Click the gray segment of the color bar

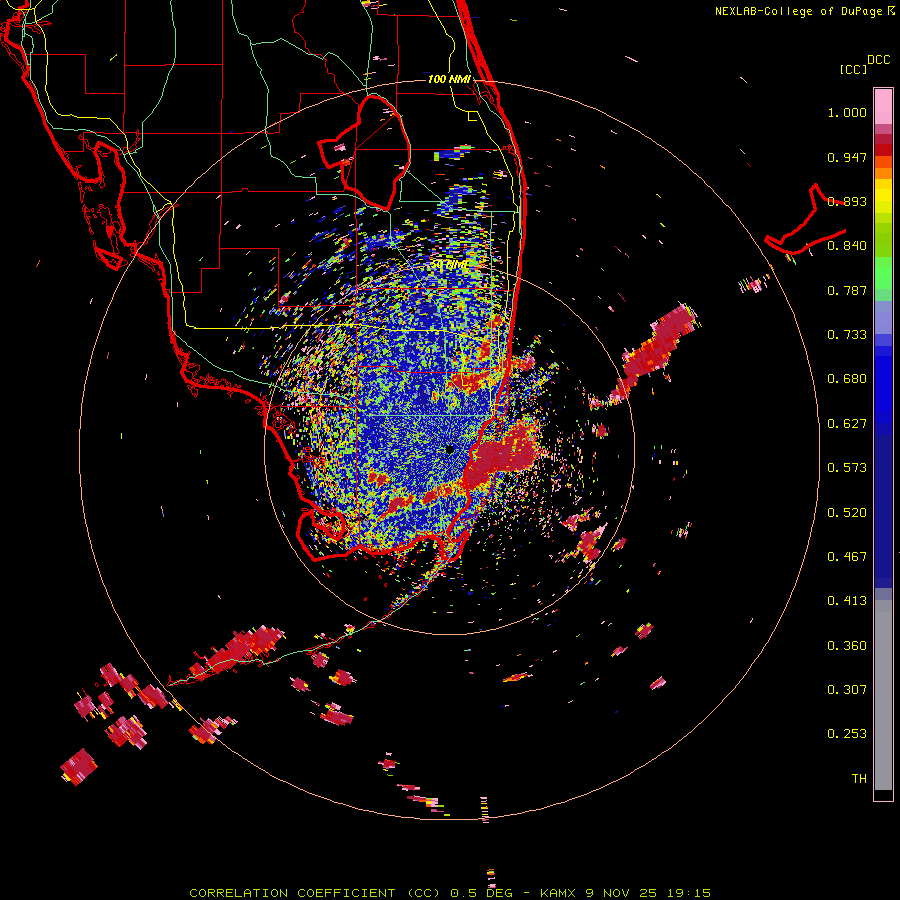(x=883, y=695)
